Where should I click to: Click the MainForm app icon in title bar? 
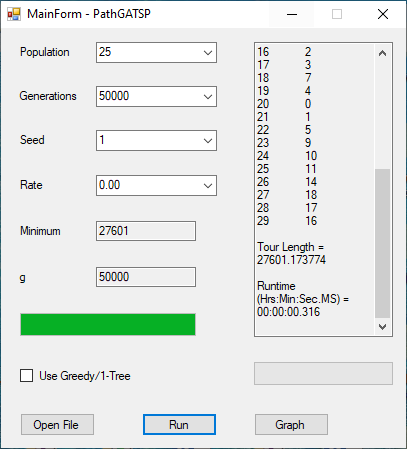pyautogui.click(x=14, y=14)
